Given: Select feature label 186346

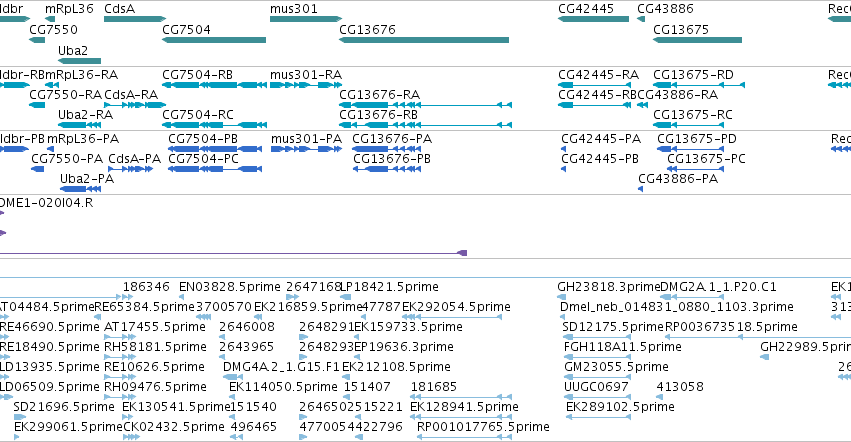Looking at the screenshot, I should point(146,287).
